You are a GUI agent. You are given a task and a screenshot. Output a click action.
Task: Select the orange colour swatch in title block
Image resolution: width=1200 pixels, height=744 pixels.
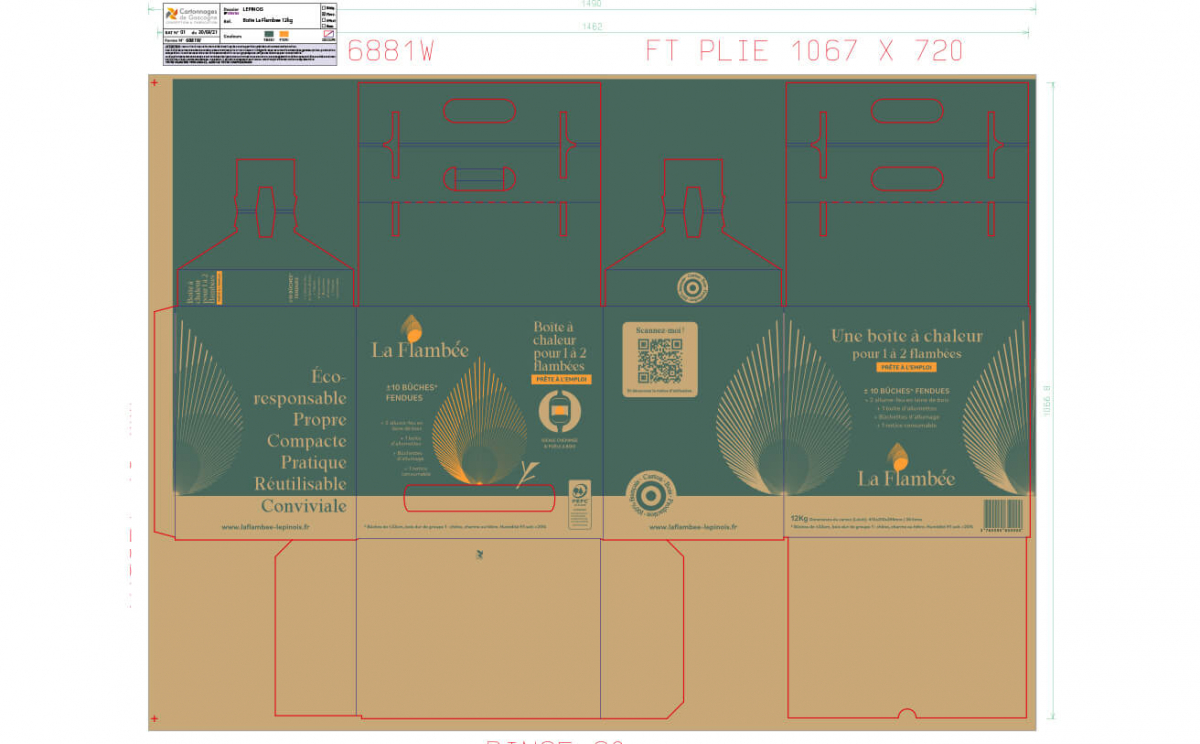click(283, 33)
